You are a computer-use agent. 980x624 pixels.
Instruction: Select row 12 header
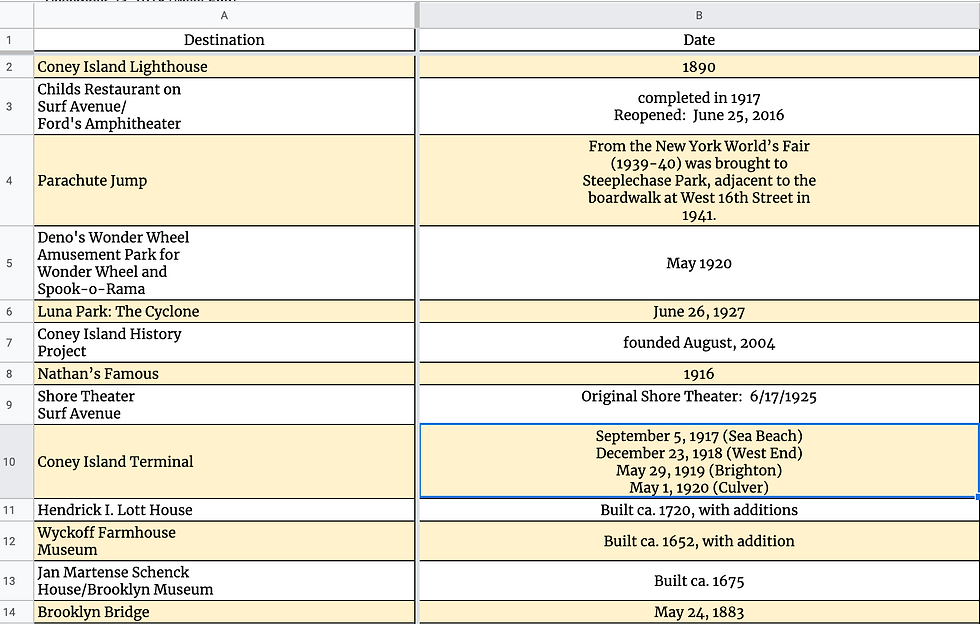16,541
